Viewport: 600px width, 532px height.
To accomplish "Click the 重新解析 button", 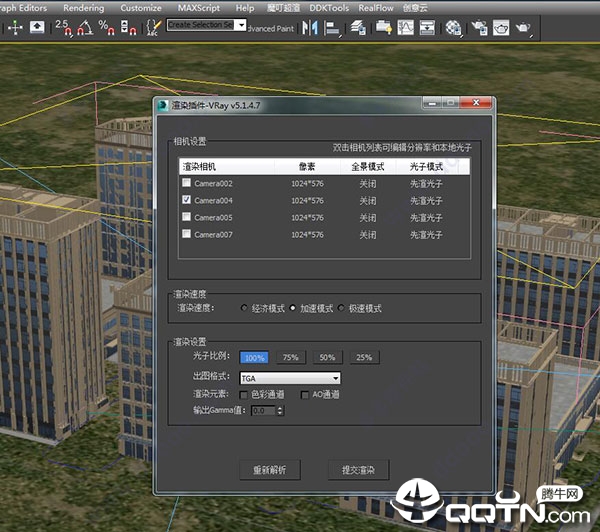I will point(269,468).
